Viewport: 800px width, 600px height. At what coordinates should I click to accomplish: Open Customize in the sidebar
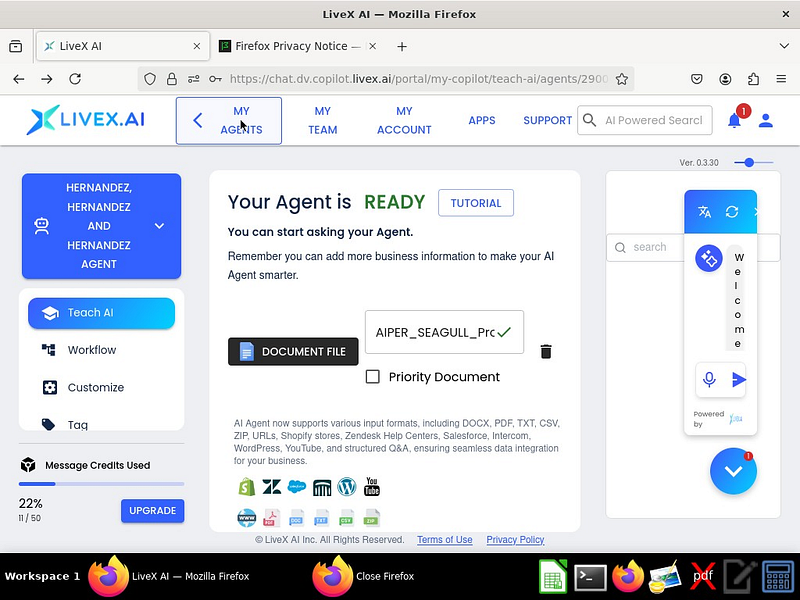point(96,388)
